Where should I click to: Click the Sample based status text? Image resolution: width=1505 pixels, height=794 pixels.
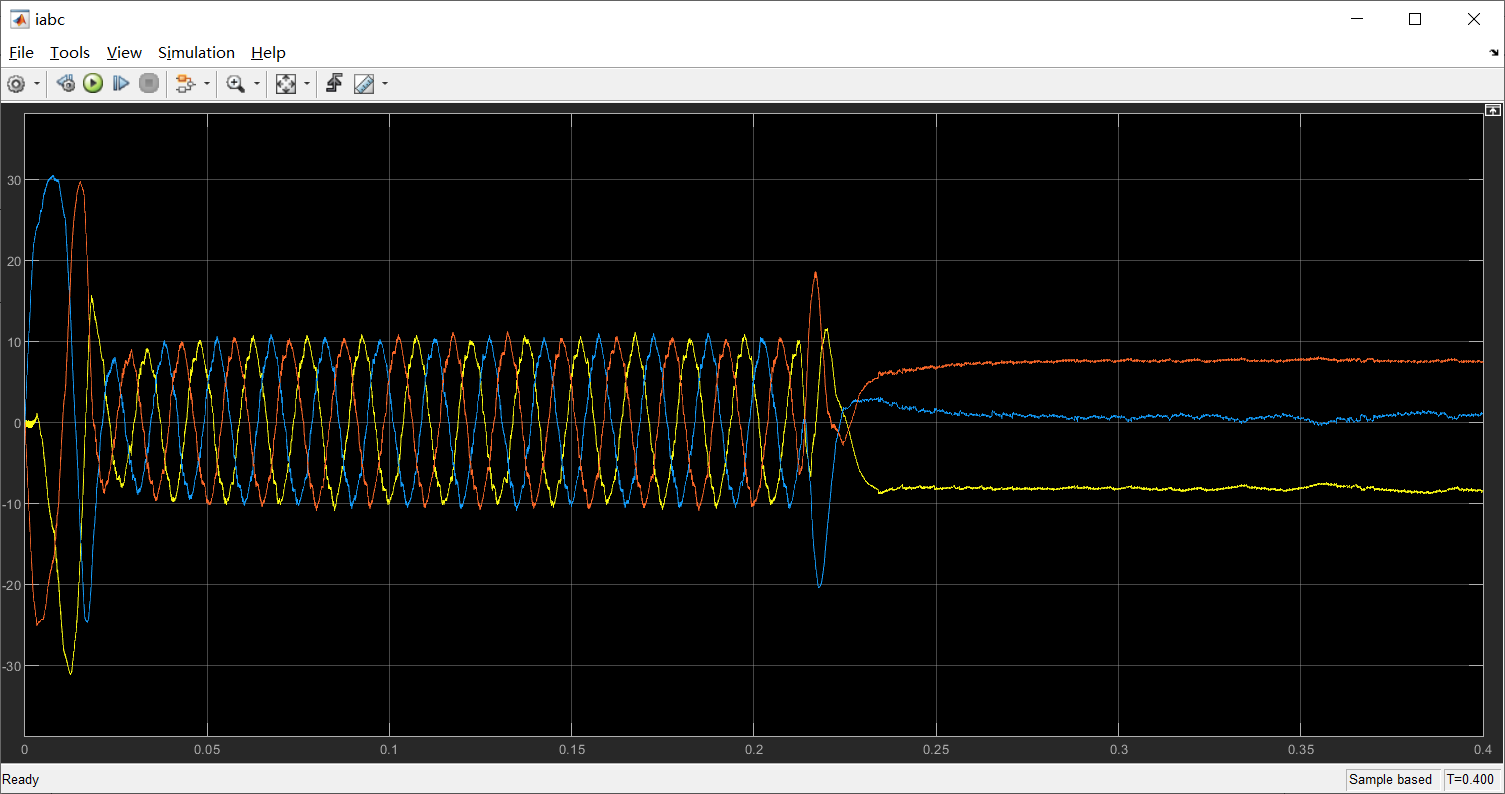pyautogui.click(x=1390, y=779)
